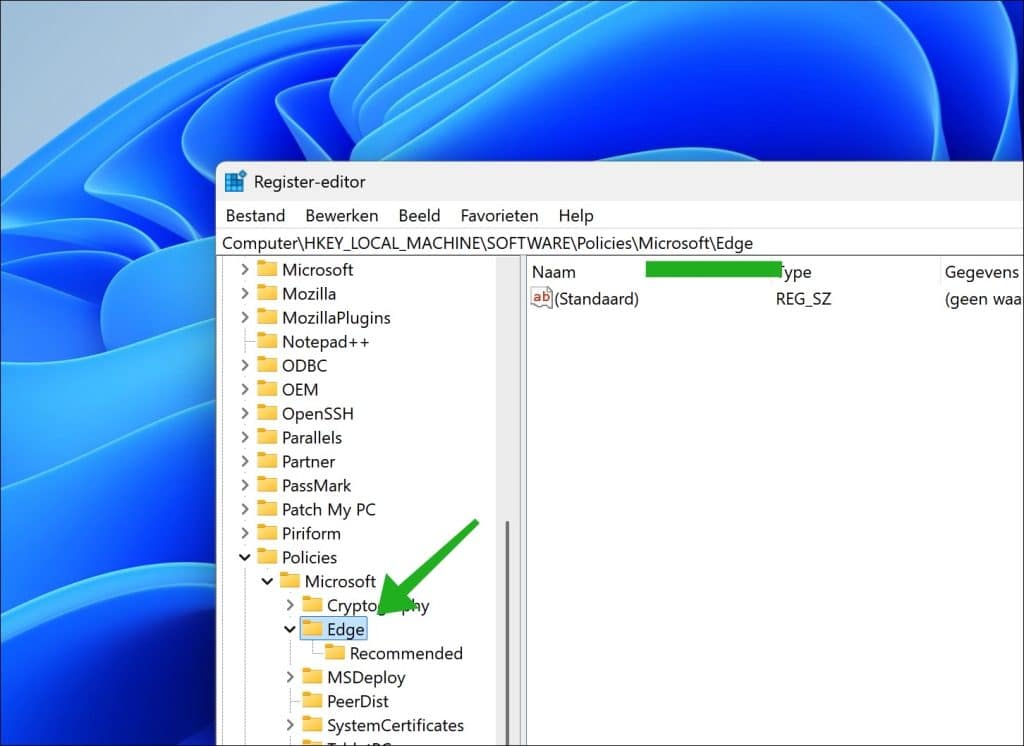
Task: Expand the ODBC key
Action: click(x=245, y=365)
